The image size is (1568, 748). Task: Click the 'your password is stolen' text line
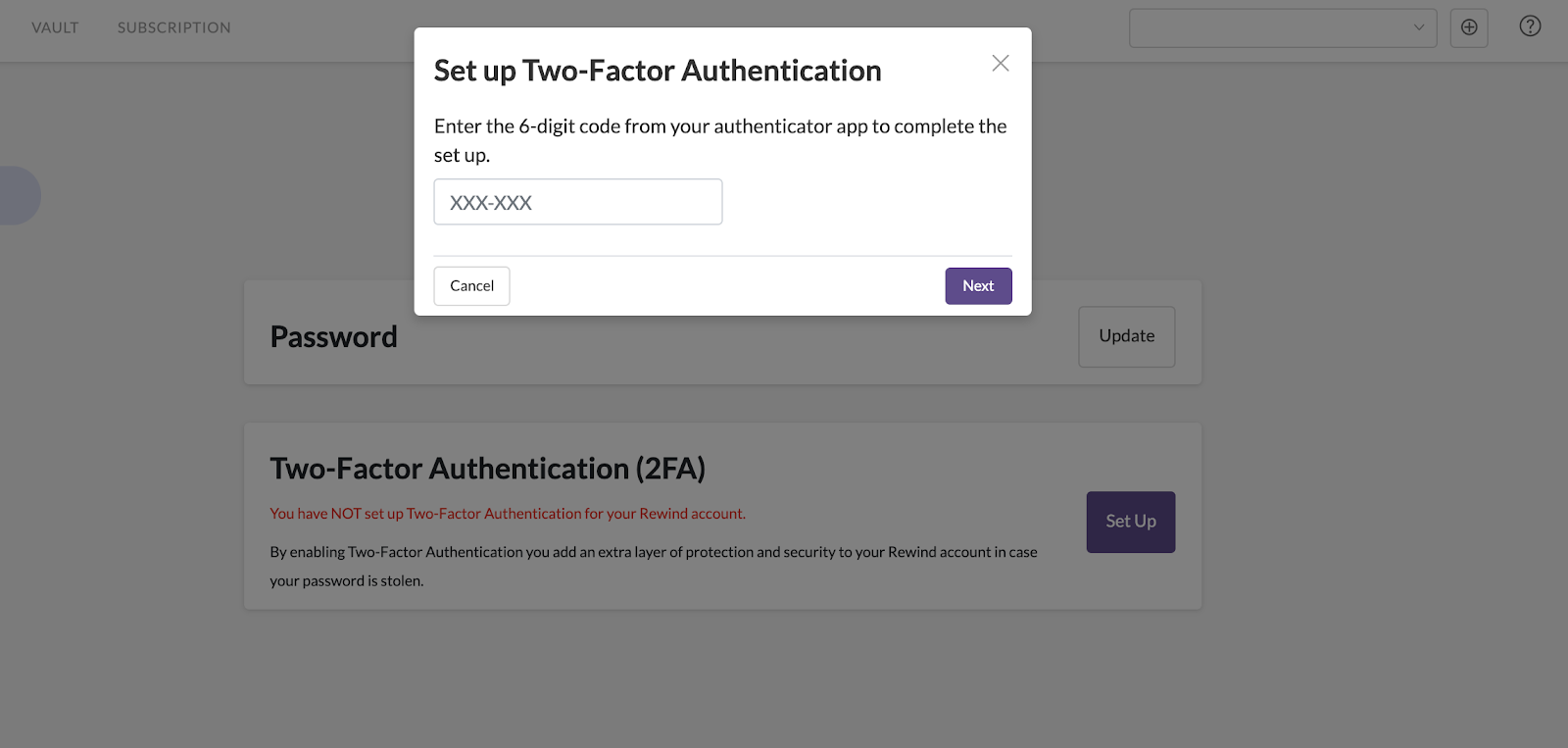(347, 581)
